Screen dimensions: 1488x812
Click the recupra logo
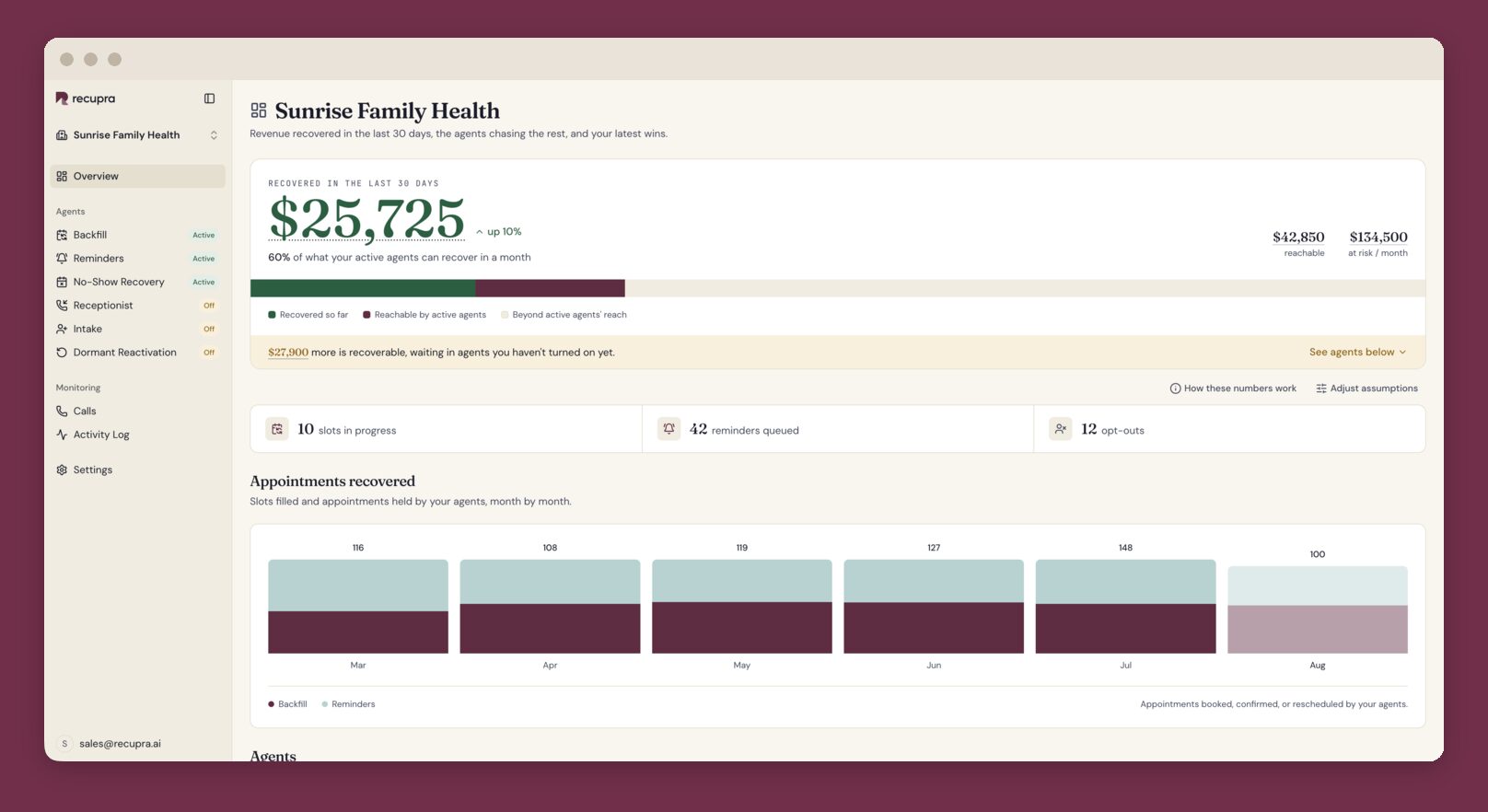[x=85, y=99]
